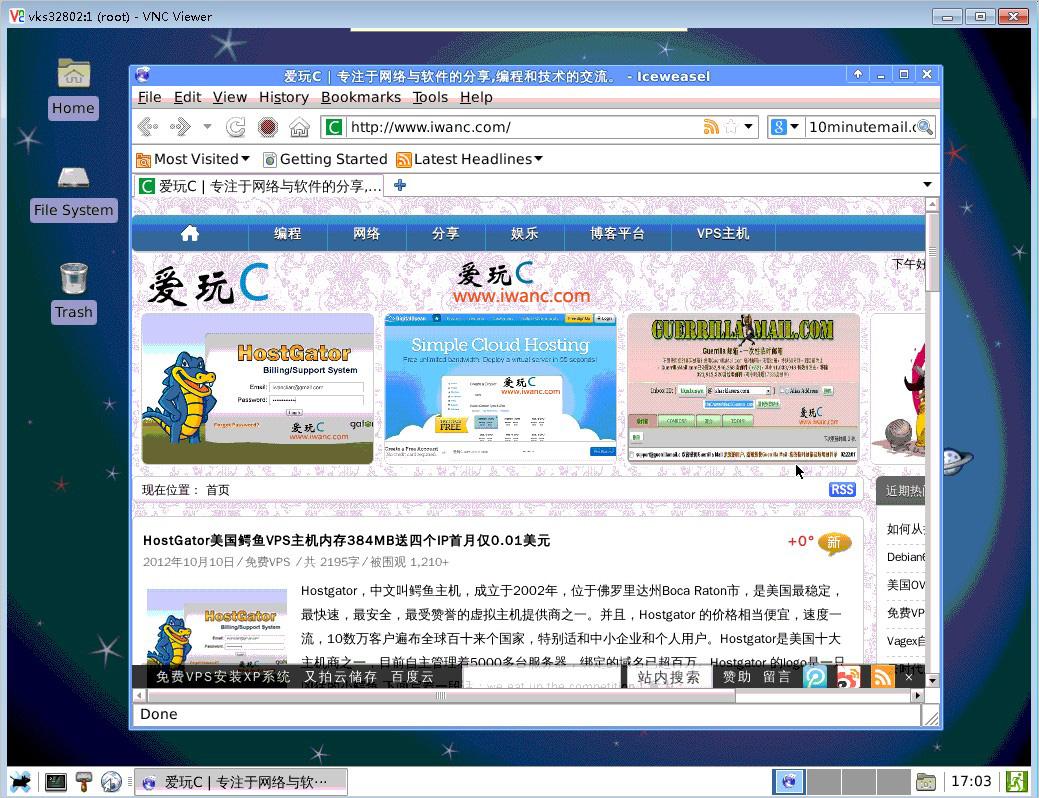Open a new tab with the plus button
Screen dimensions: 1039x798
400,186
